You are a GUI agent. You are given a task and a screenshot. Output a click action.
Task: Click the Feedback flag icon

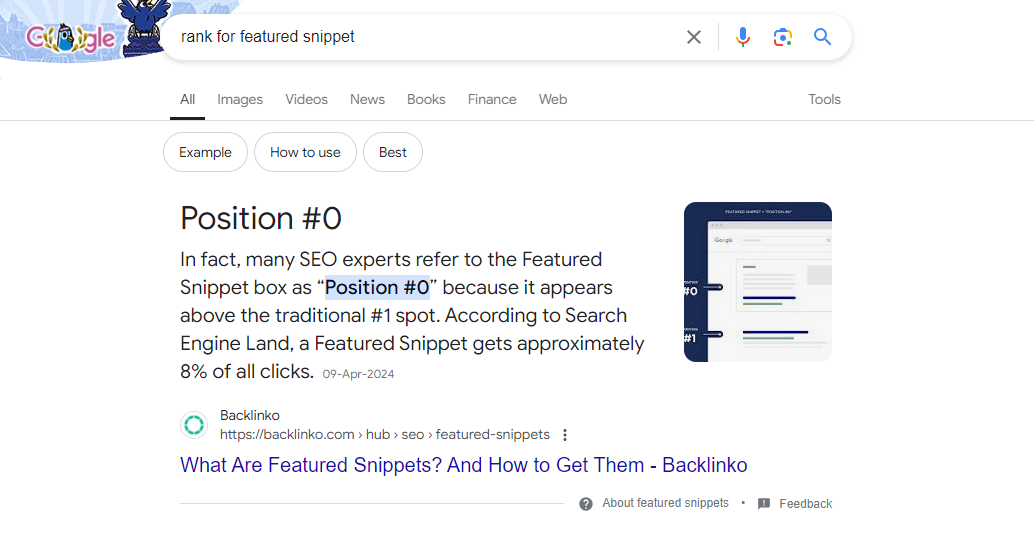[764, 504]
